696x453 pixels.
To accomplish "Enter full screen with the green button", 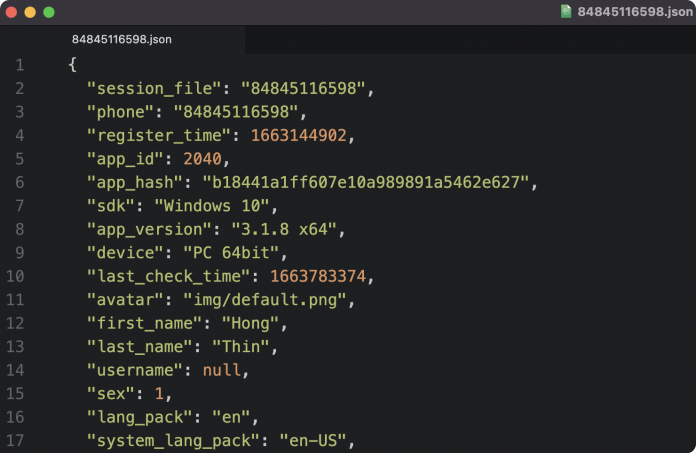I will pyautogui.click(x=49, y=12).
